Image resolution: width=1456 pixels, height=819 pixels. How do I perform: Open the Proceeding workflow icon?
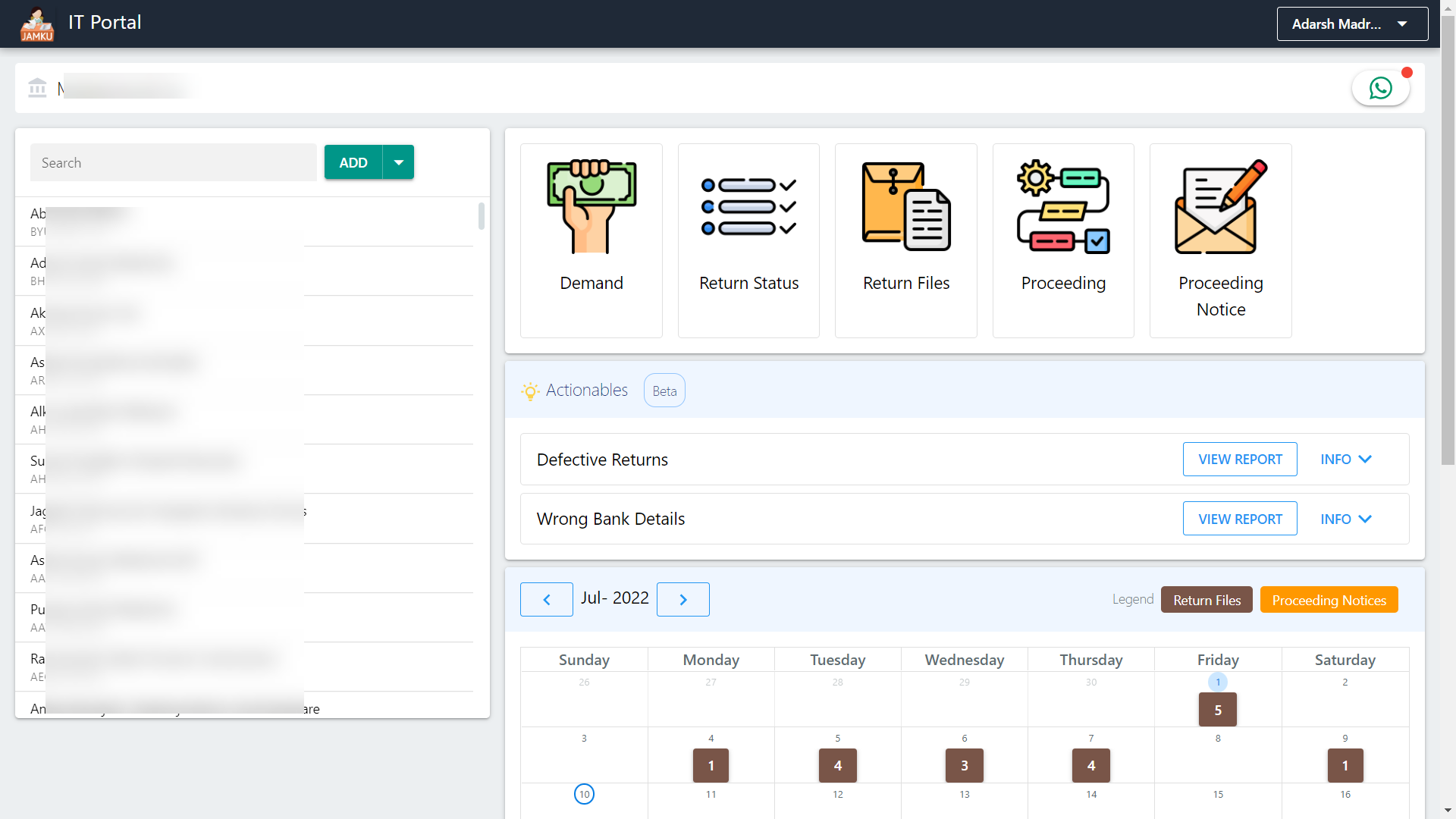click(x=1063, y=207)
